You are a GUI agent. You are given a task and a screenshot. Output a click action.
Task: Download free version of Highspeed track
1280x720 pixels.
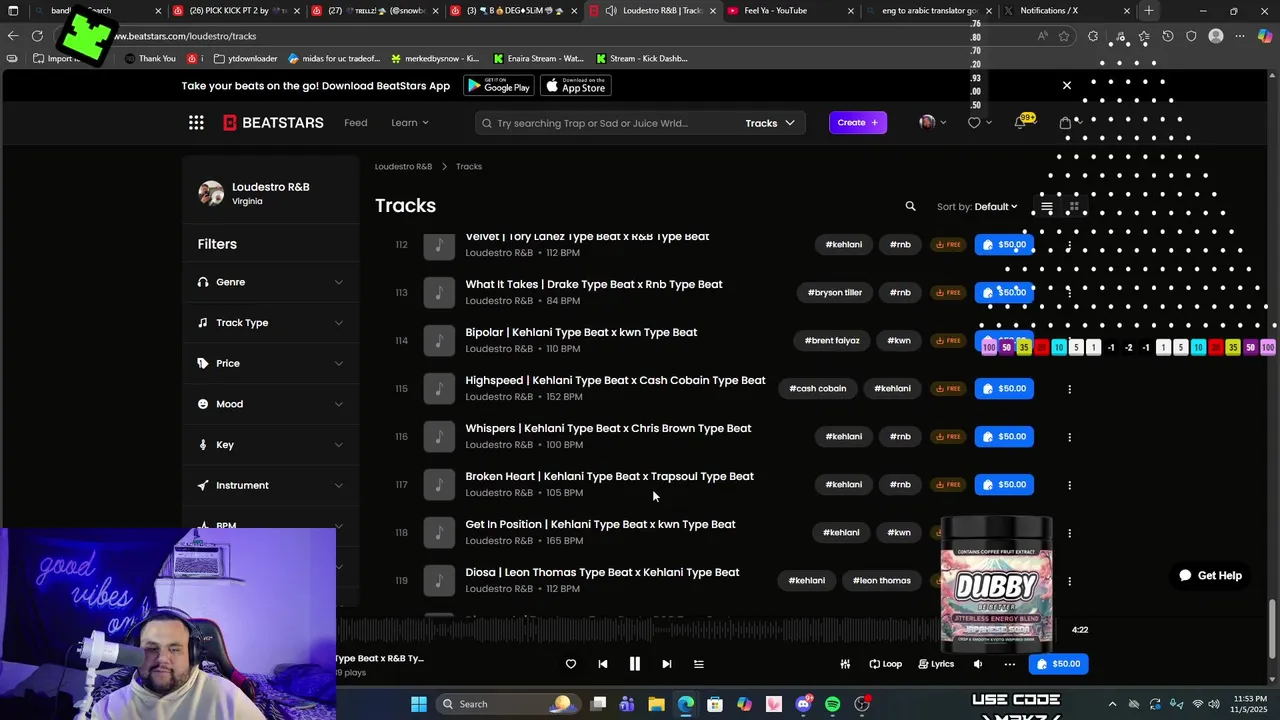click(947, 388)
